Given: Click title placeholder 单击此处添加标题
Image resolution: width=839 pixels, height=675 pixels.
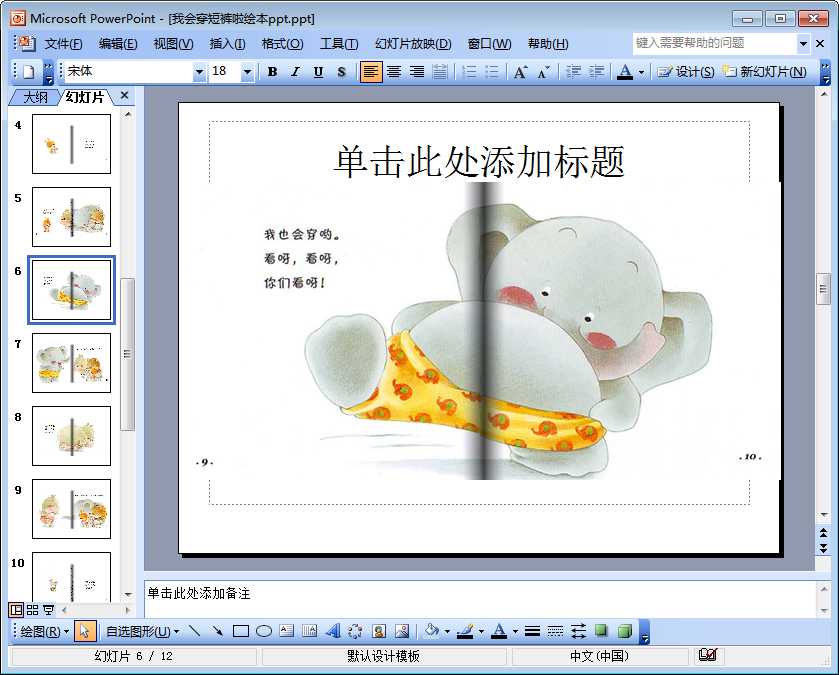Looking at the screenshot, I should pyautogui.click(x=479, y=161).
